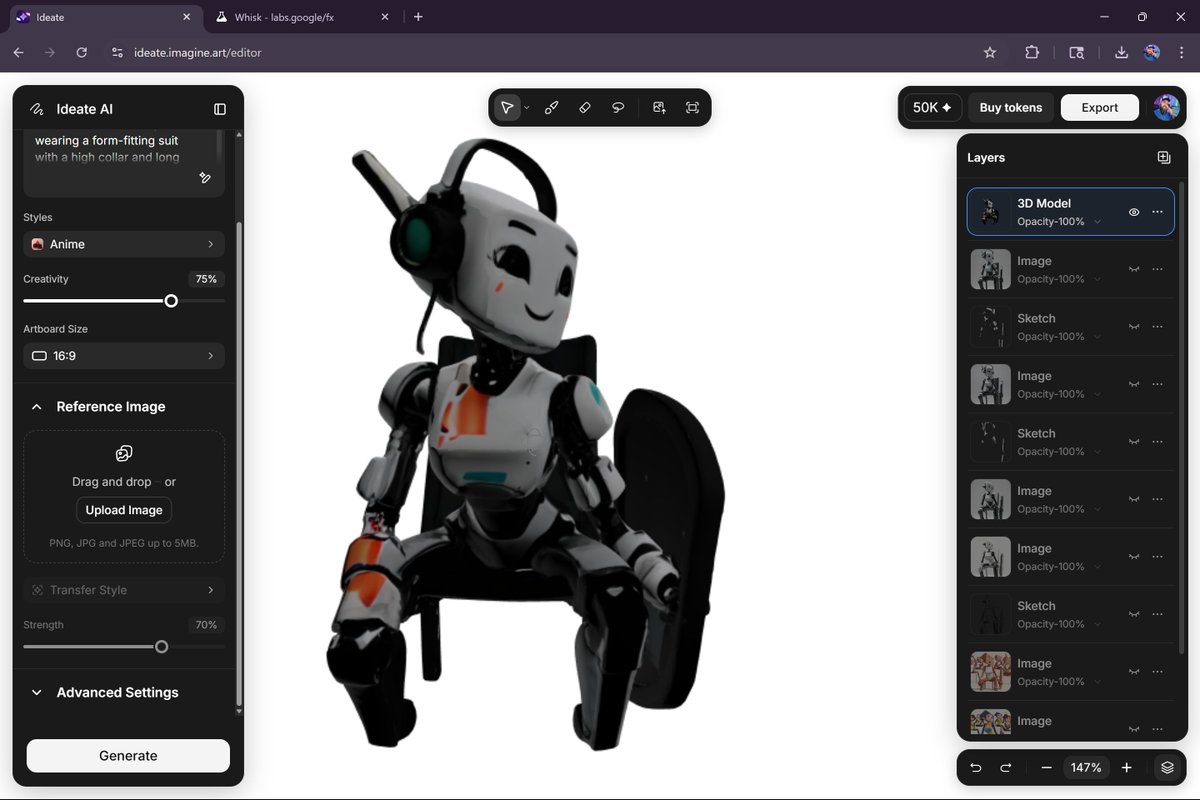Screen dimensions: 1200x800
Task: Click the Generate button
Action: 127,755
